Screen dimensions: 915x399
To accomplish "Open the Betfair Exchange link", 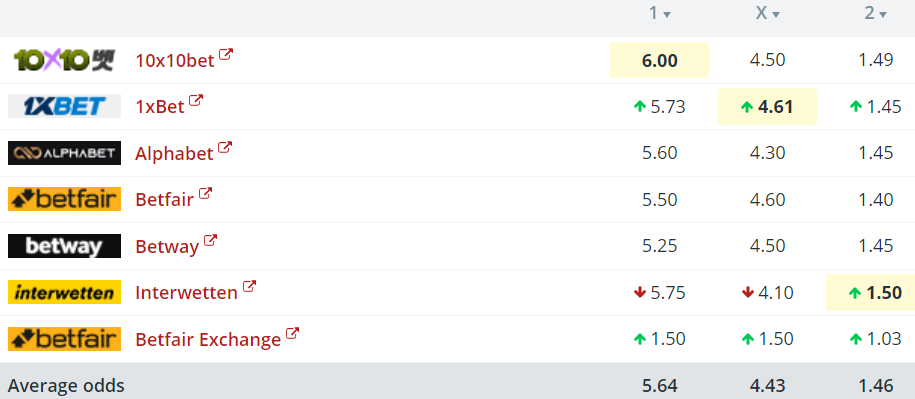I will [x=208, y=340].
